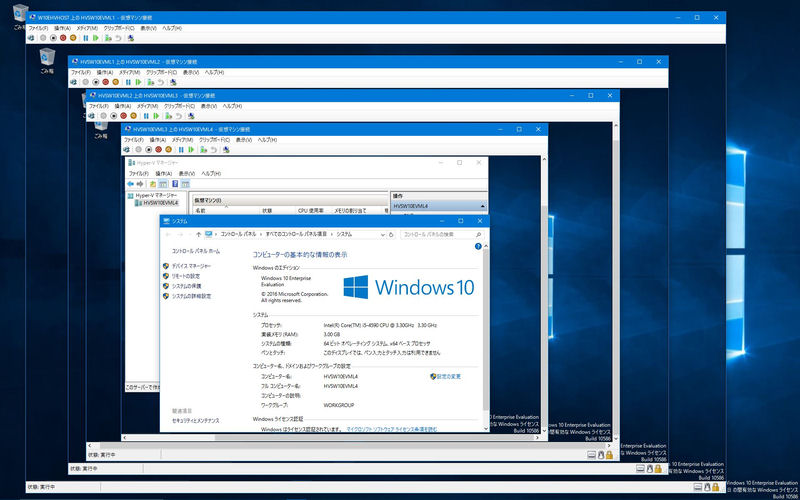Click Turn Off icon in HVSW10EVML1 connection toolbar
This screenshot has width=800, height=500.
pos(53,38)
